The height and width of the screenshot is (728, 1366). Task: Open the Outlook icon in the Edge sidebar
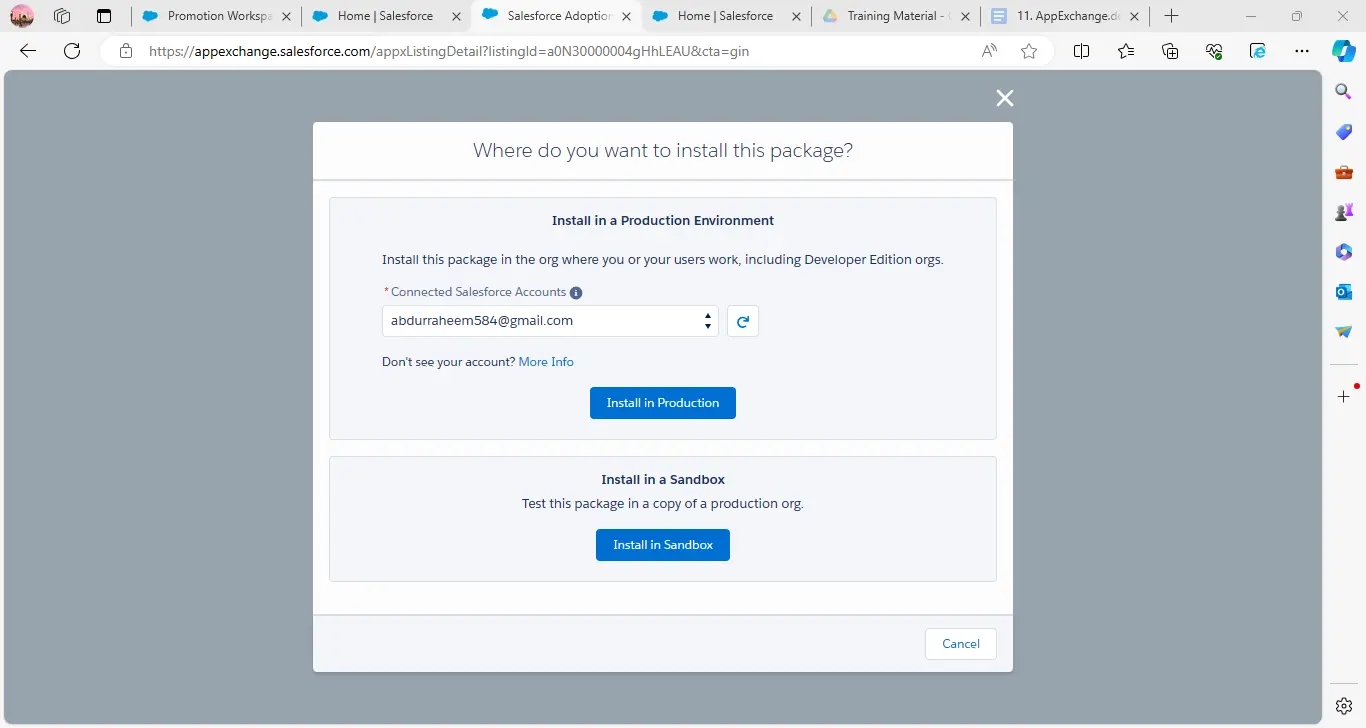click(1344, 292)
